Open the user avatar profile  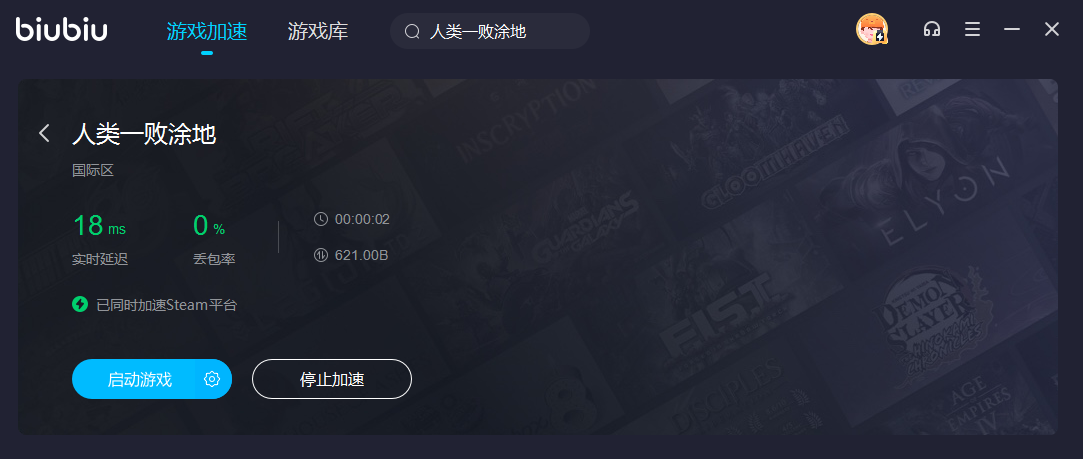[x=872, y=30]
